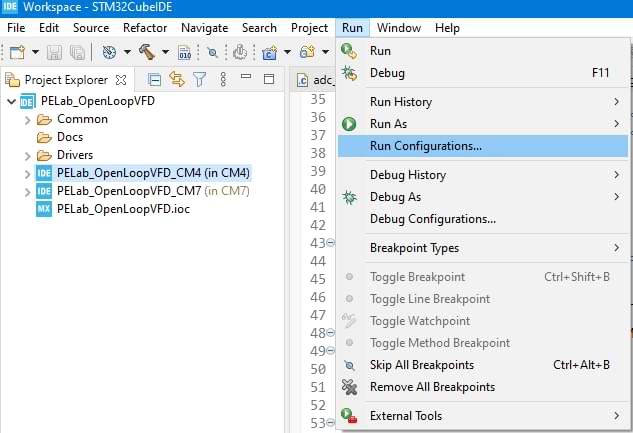The width and height of the screenshot is (633, 433).
Task: Open the Help menu
Action: click(447, 28)
